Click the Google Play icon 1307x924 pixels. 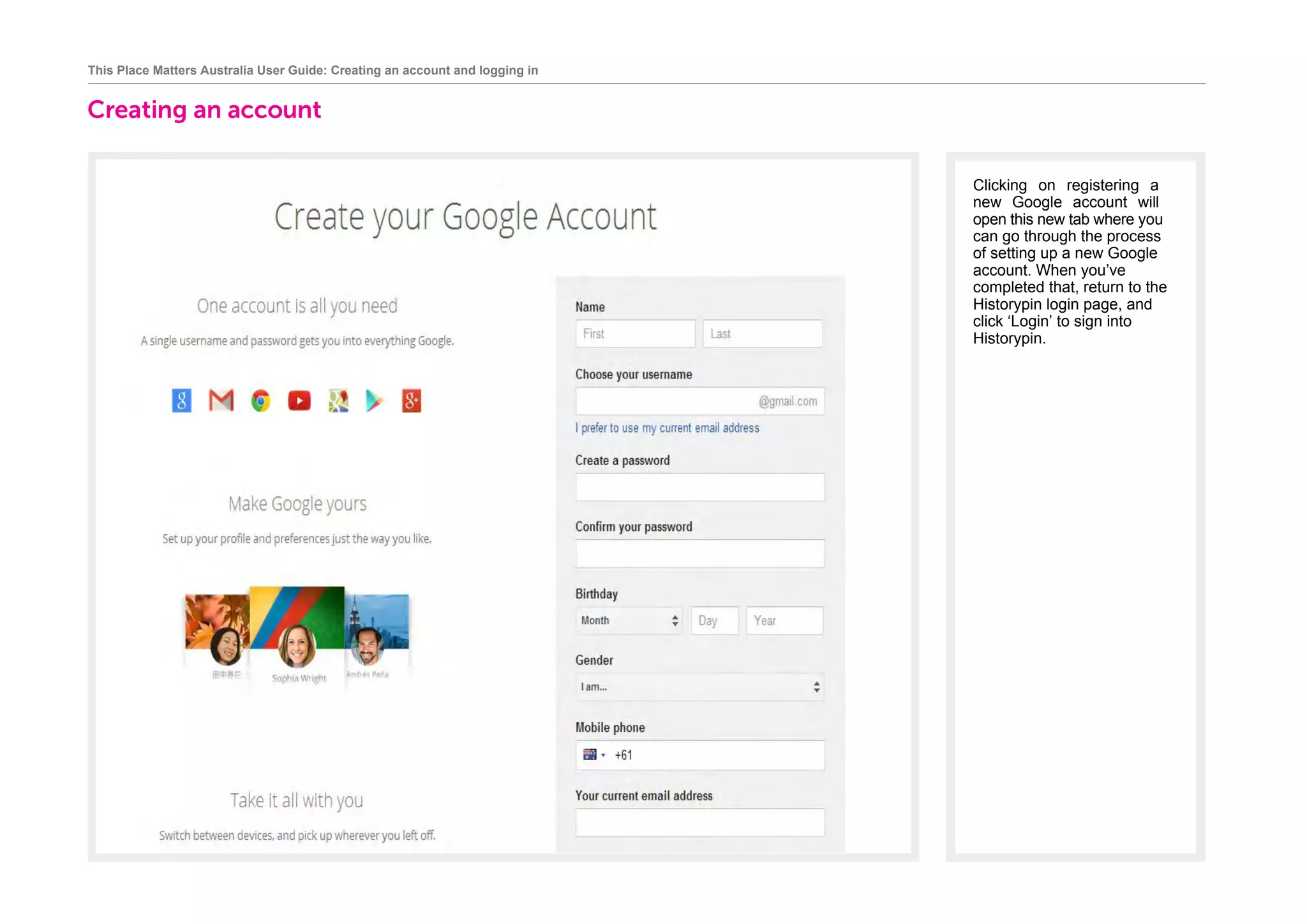coord(375,401)
